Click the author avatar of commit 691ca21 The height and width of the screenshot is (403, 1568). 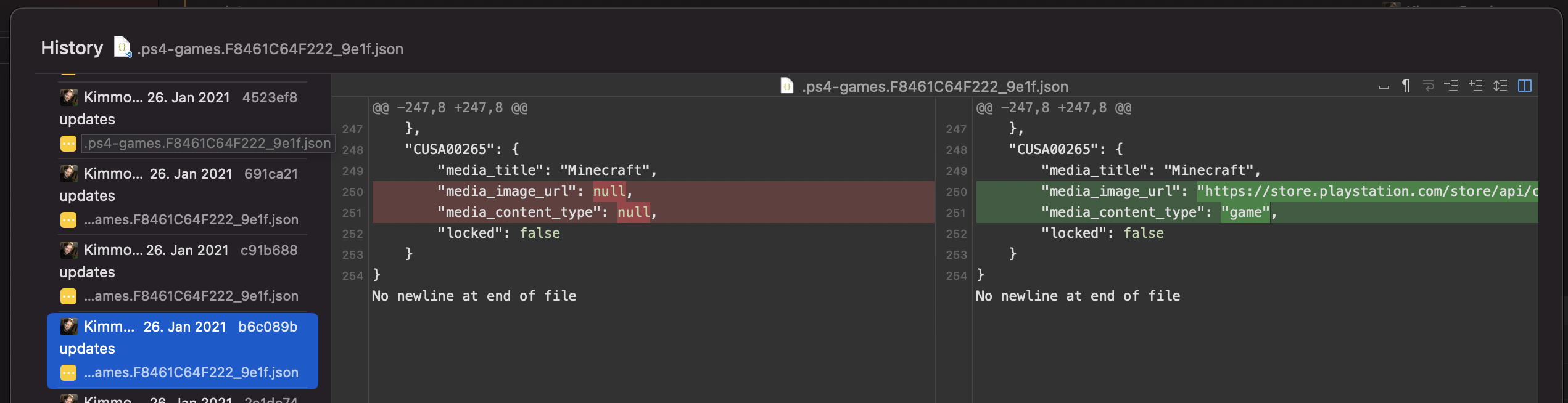click(68, 173)
